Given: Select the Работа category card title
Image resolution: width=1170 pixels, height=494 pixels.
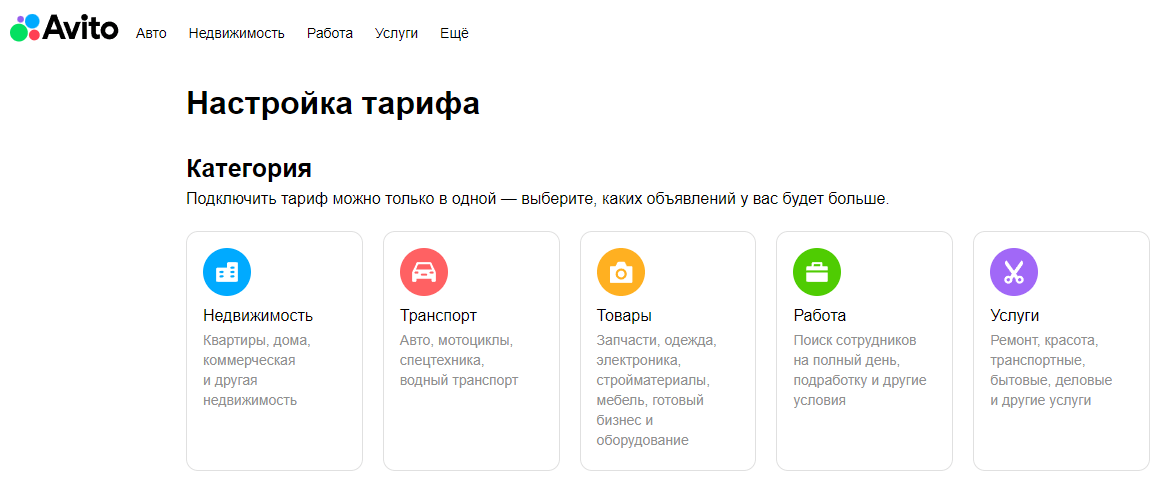Looking at the screenshot, I should pyautogui.click(x=819, y=316).
